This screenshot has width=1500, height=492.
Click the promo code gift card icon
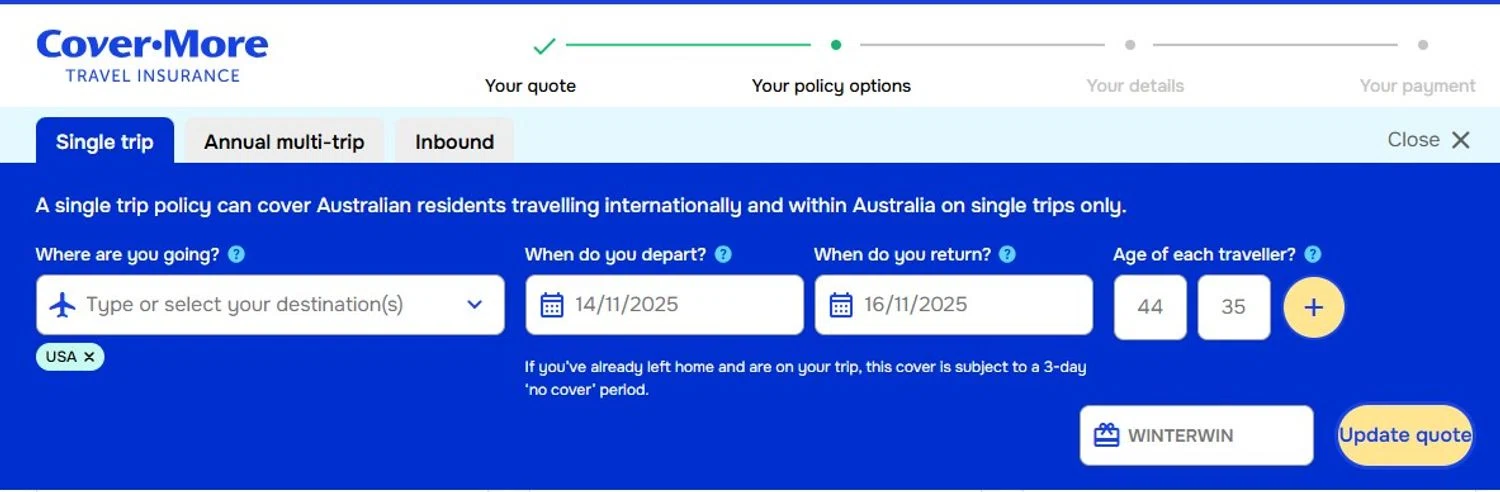coord(1106,436)
